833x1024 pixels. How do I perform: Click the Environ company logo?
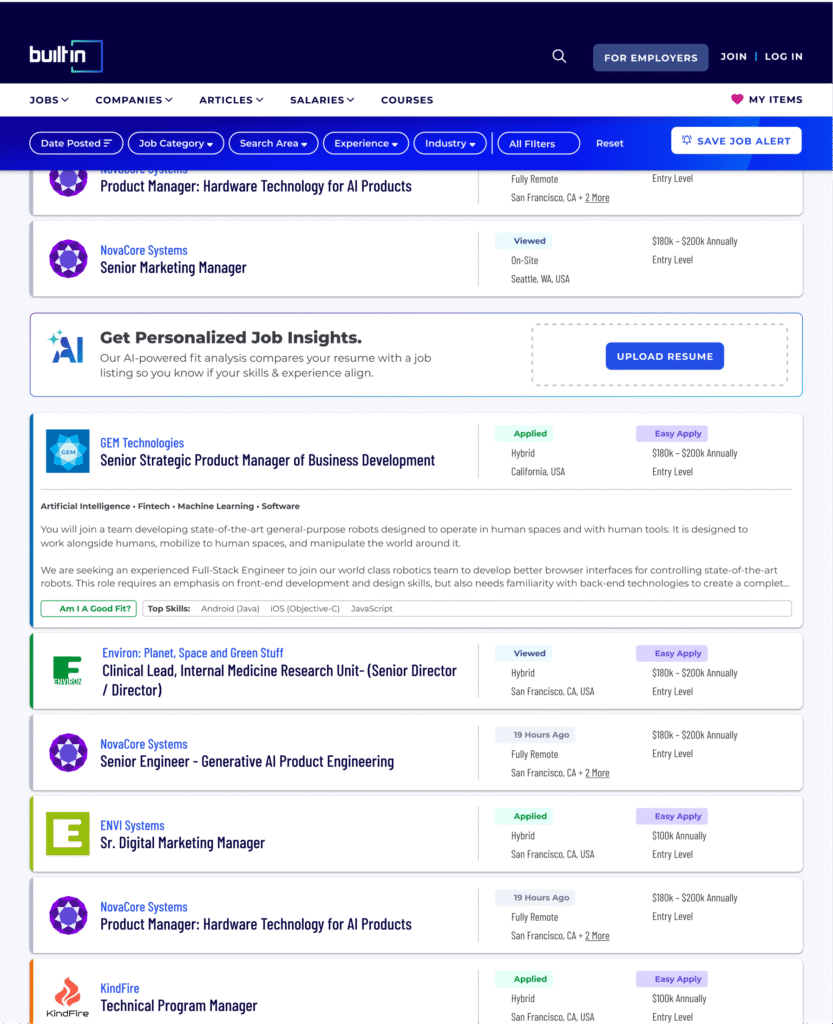pyautogui.click(x=68, y=670)
